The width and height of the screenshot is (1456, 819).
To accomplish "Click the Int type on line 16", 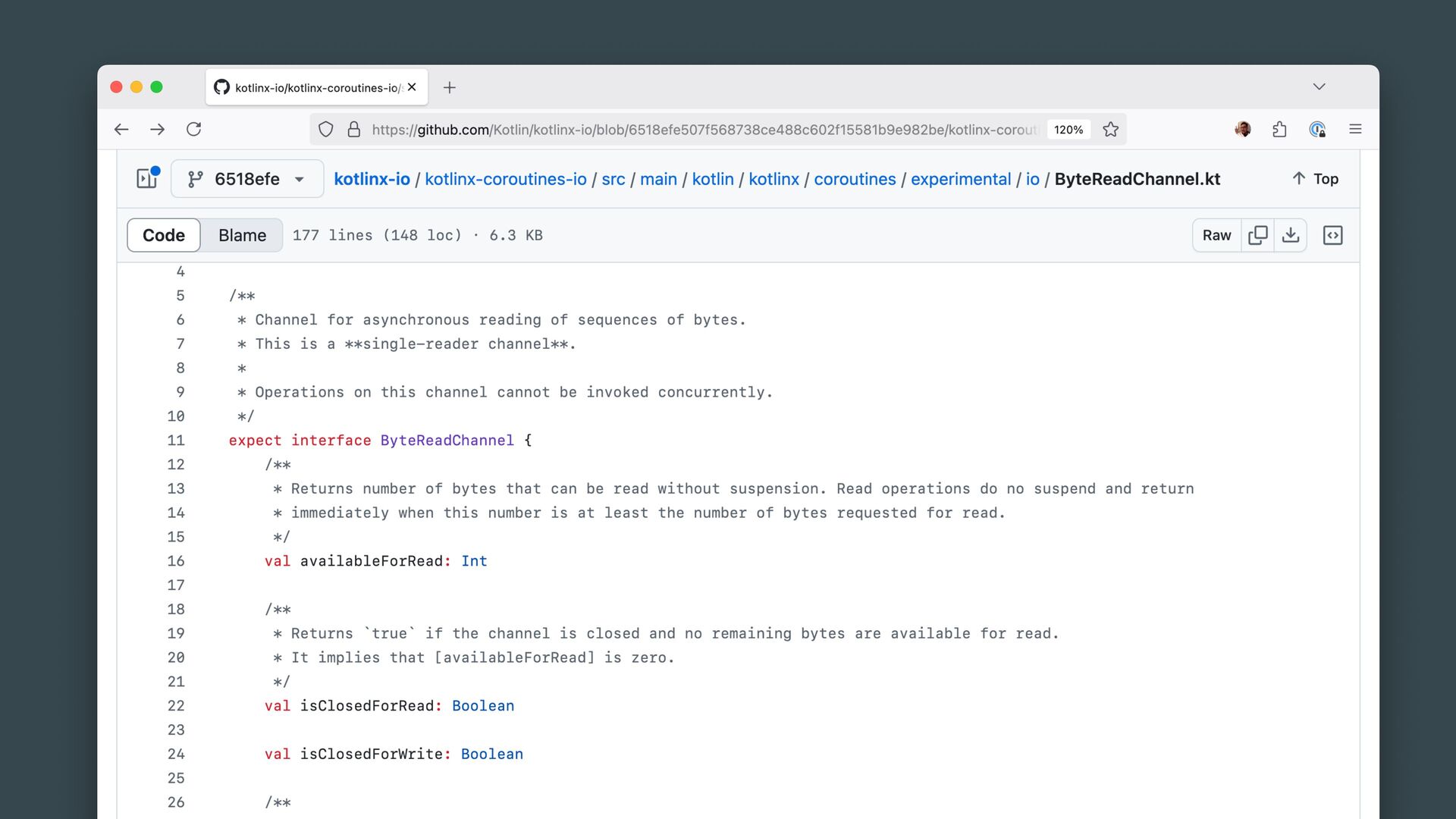I will (x=474, y=561).
